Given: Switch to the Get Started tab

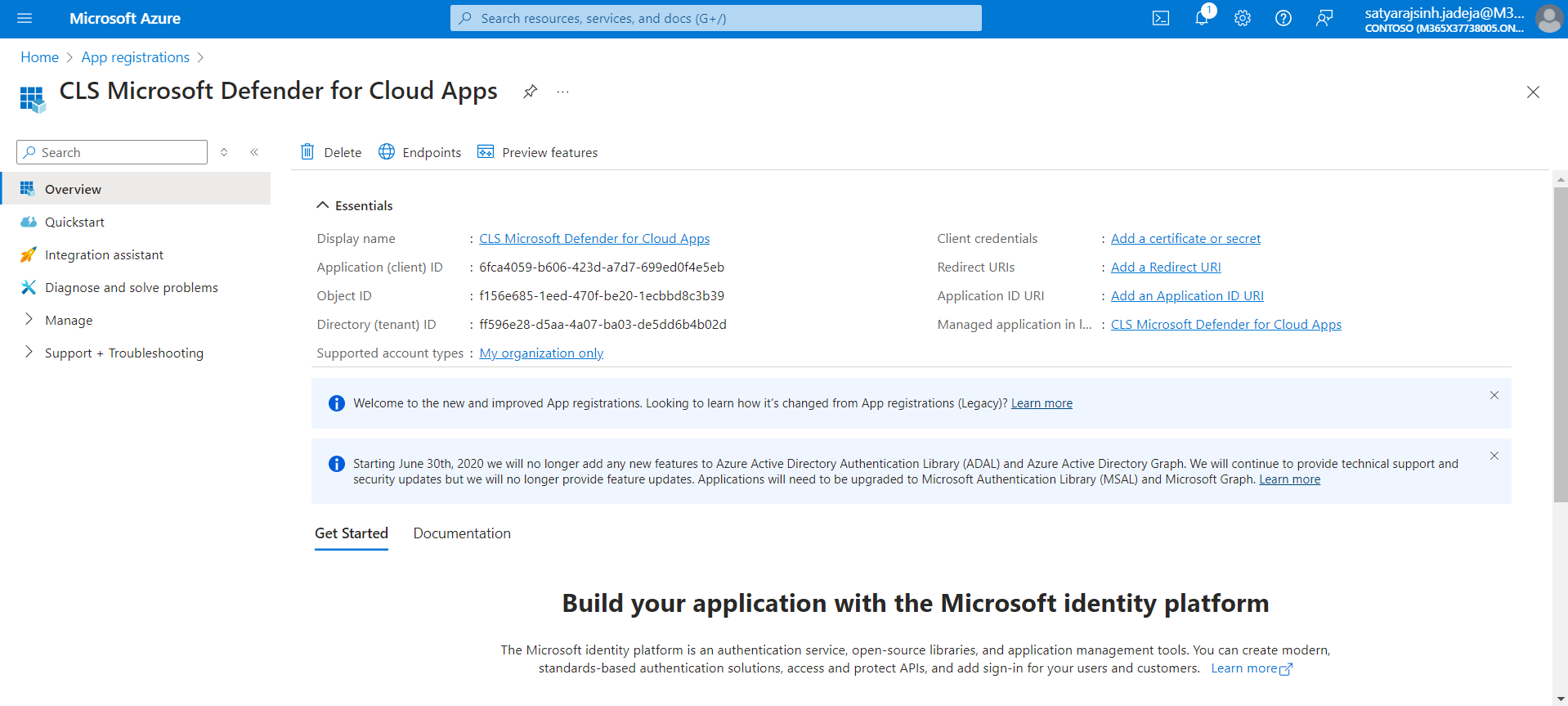Looking at the screenshot, I should 352,533.
